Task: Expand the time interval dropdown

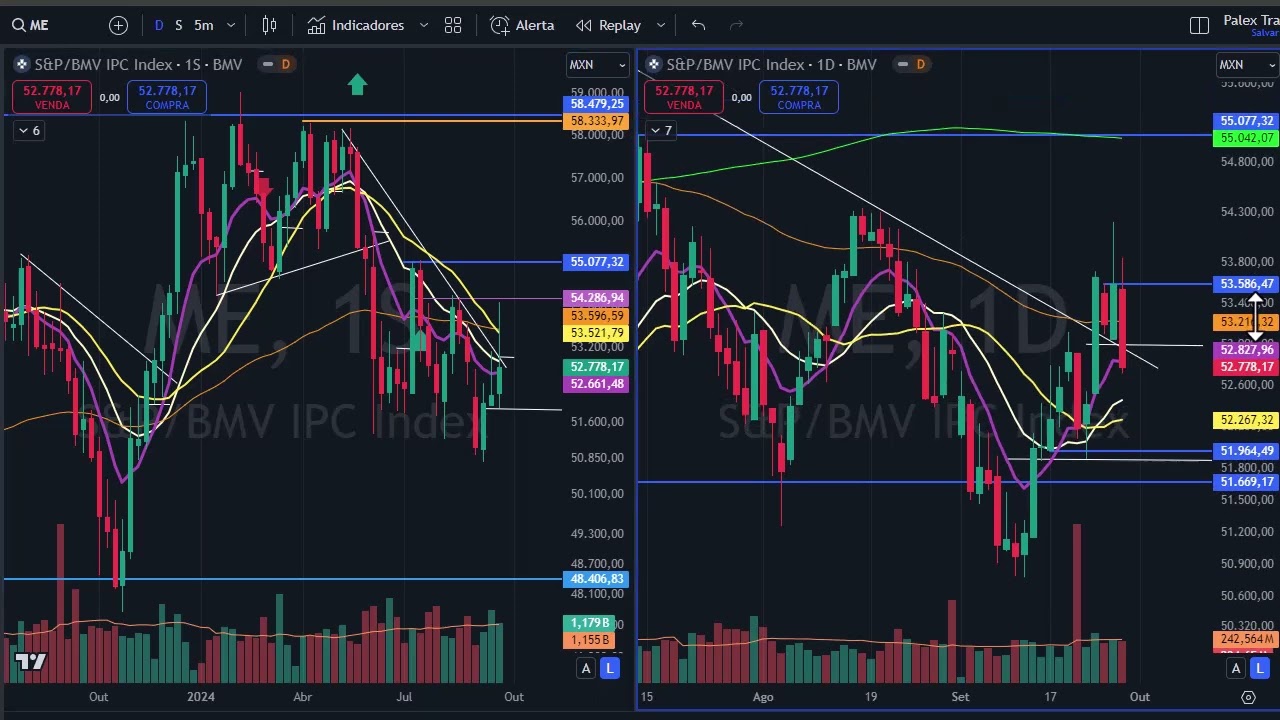Action: 231,25
